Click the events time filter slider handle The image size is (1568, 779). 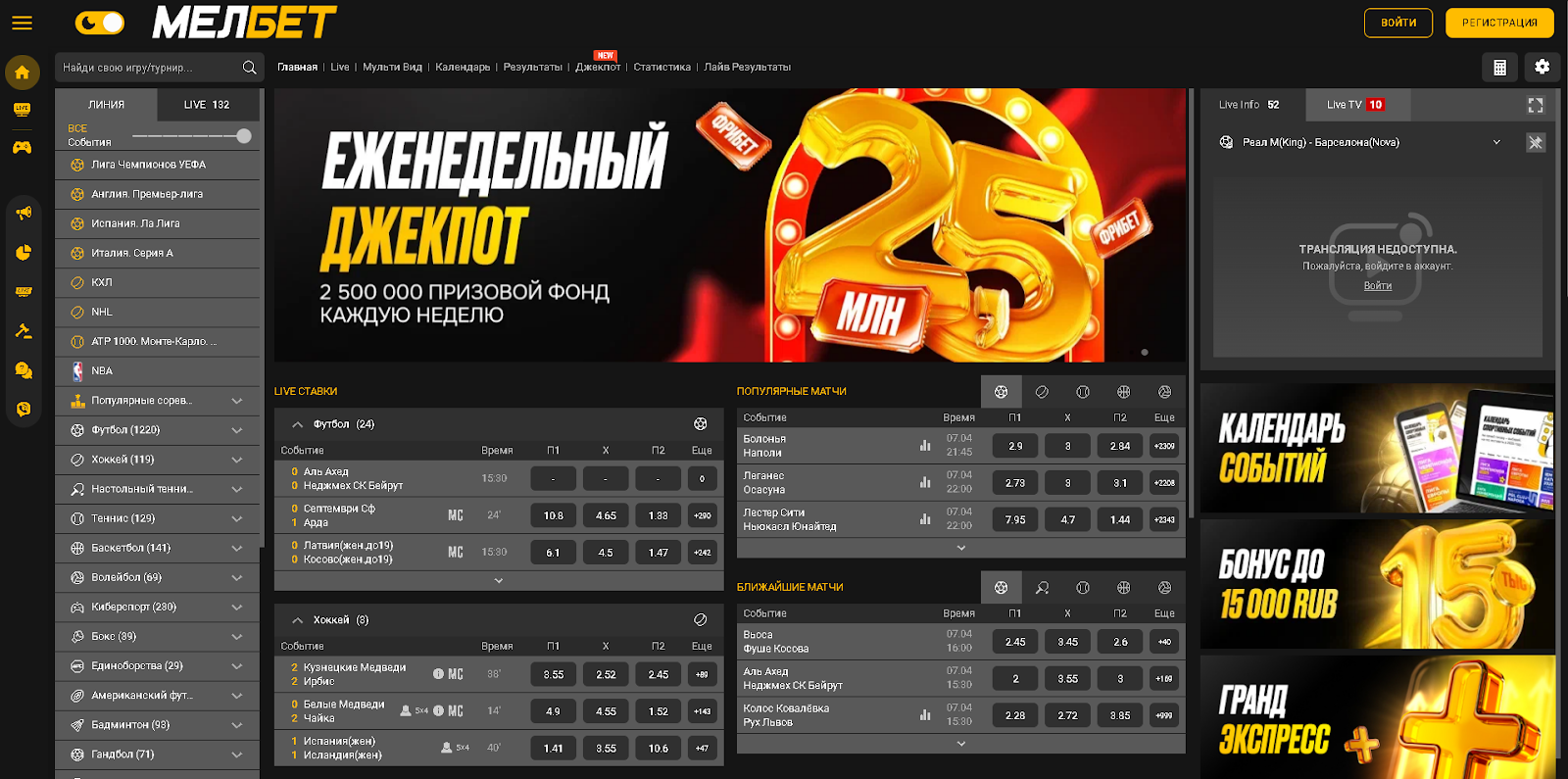[x=244, y=136]
